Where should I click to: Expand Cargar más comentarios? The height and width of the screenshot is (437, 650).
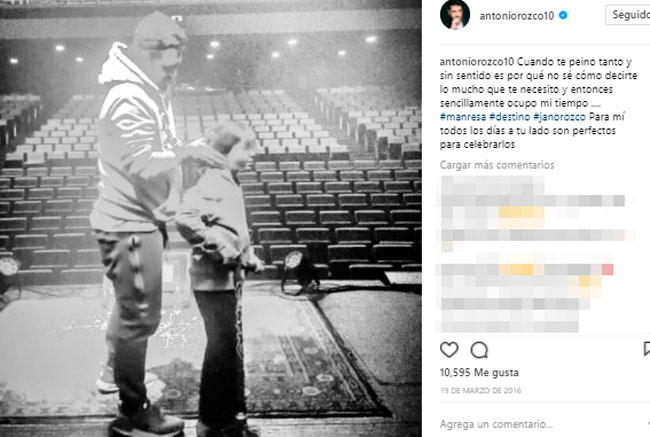tap(497, 165)
